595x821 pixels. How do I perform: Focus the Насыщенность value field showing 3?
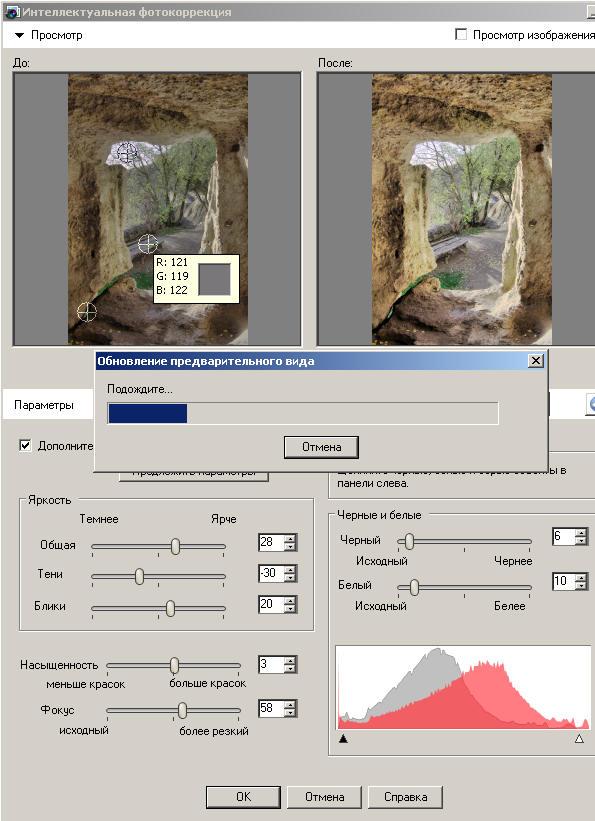coord(271,664)
